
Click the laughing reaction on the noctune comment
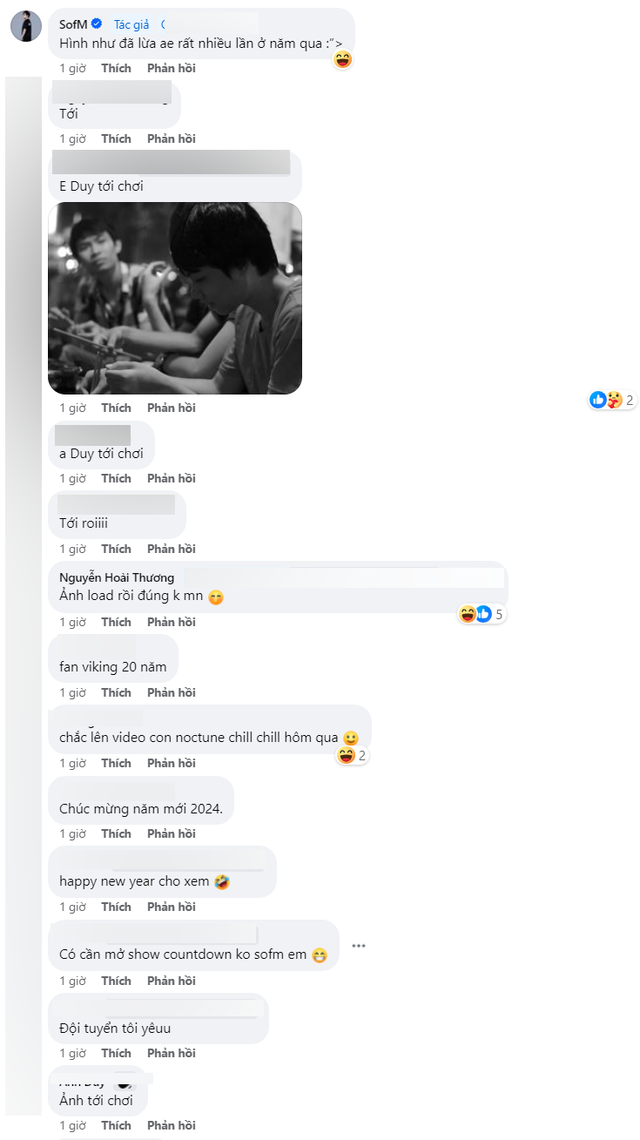pos(345,757)
